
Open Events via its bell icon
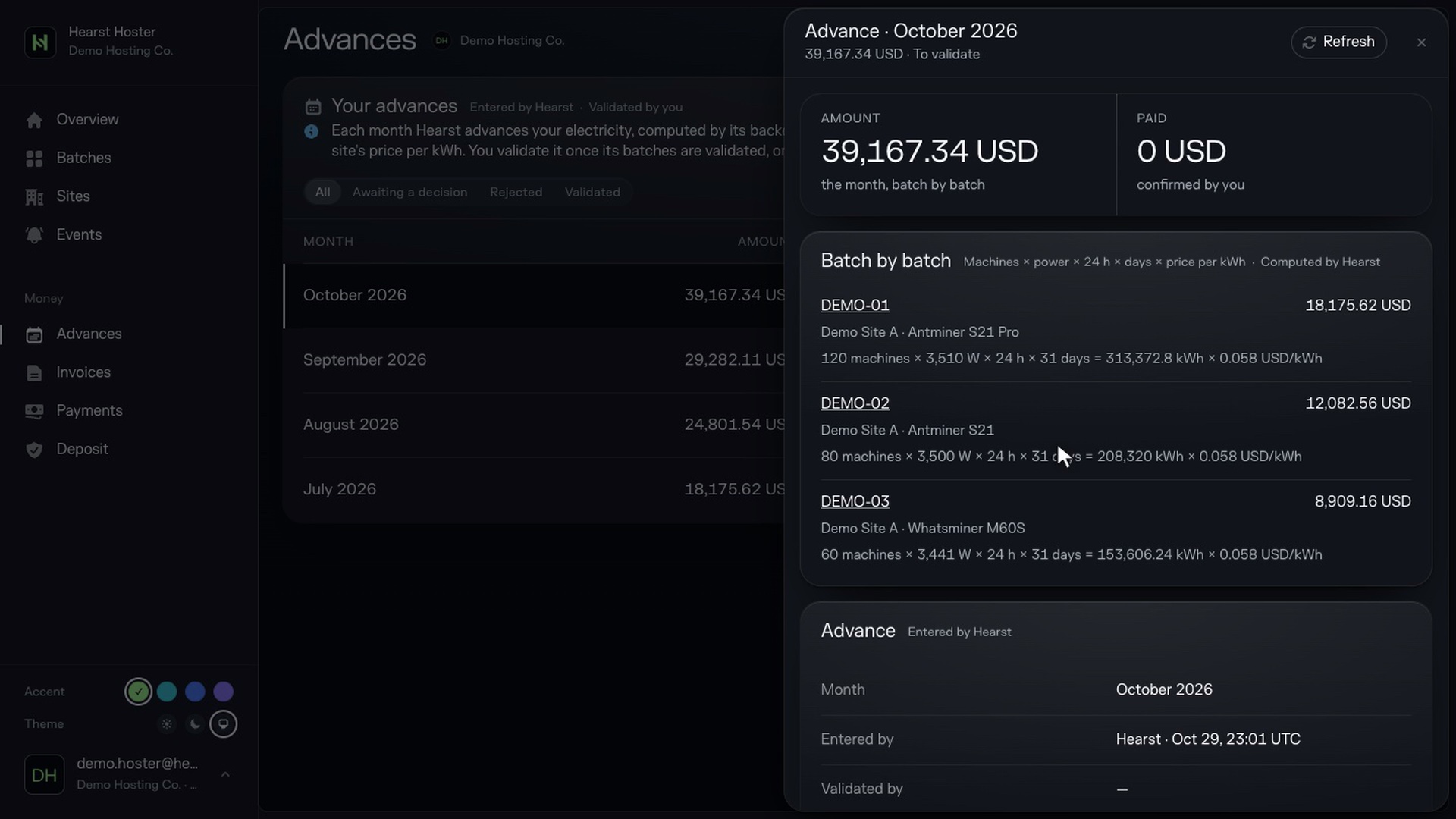34,235
